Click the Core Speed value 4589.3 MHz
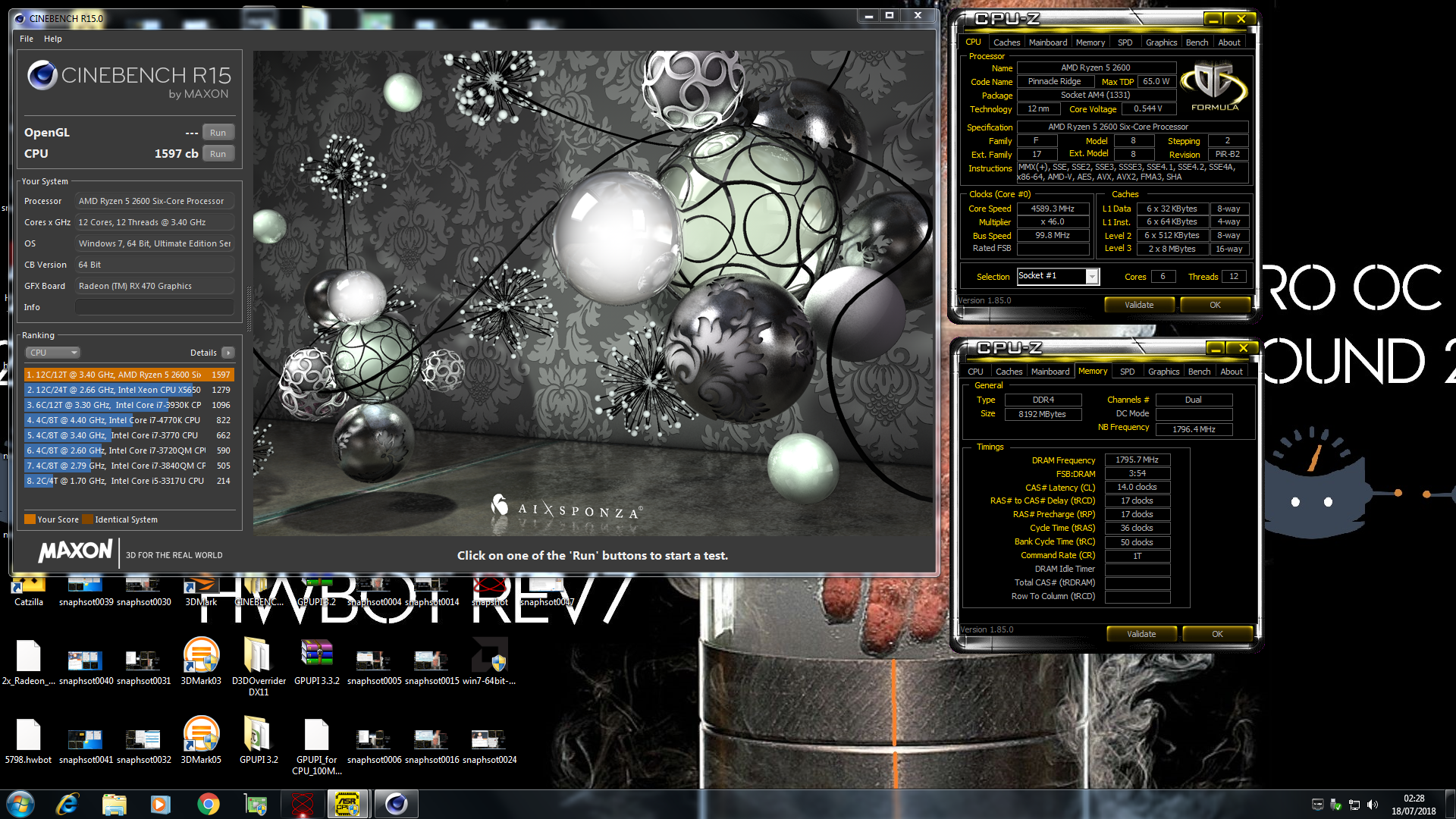This screenshot has height=819, width=1456. (x=1053, y=209)
